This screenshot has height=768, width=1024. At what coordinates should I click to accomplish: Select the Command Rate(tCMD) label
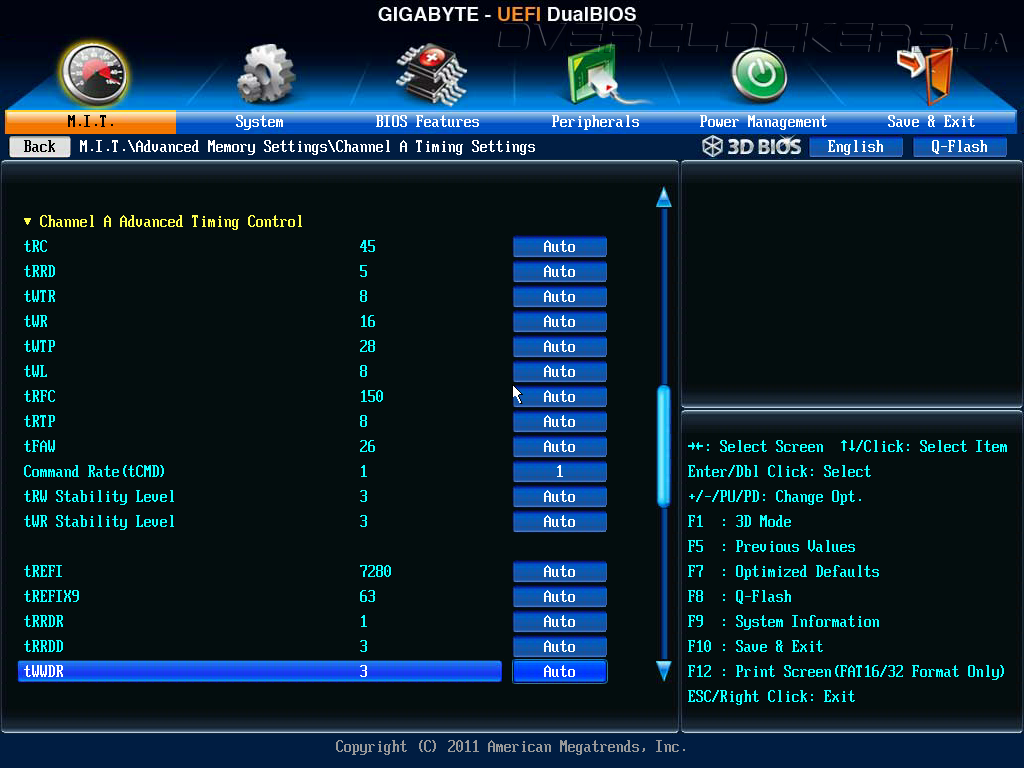pyautogui.click(x=95, y=472)
